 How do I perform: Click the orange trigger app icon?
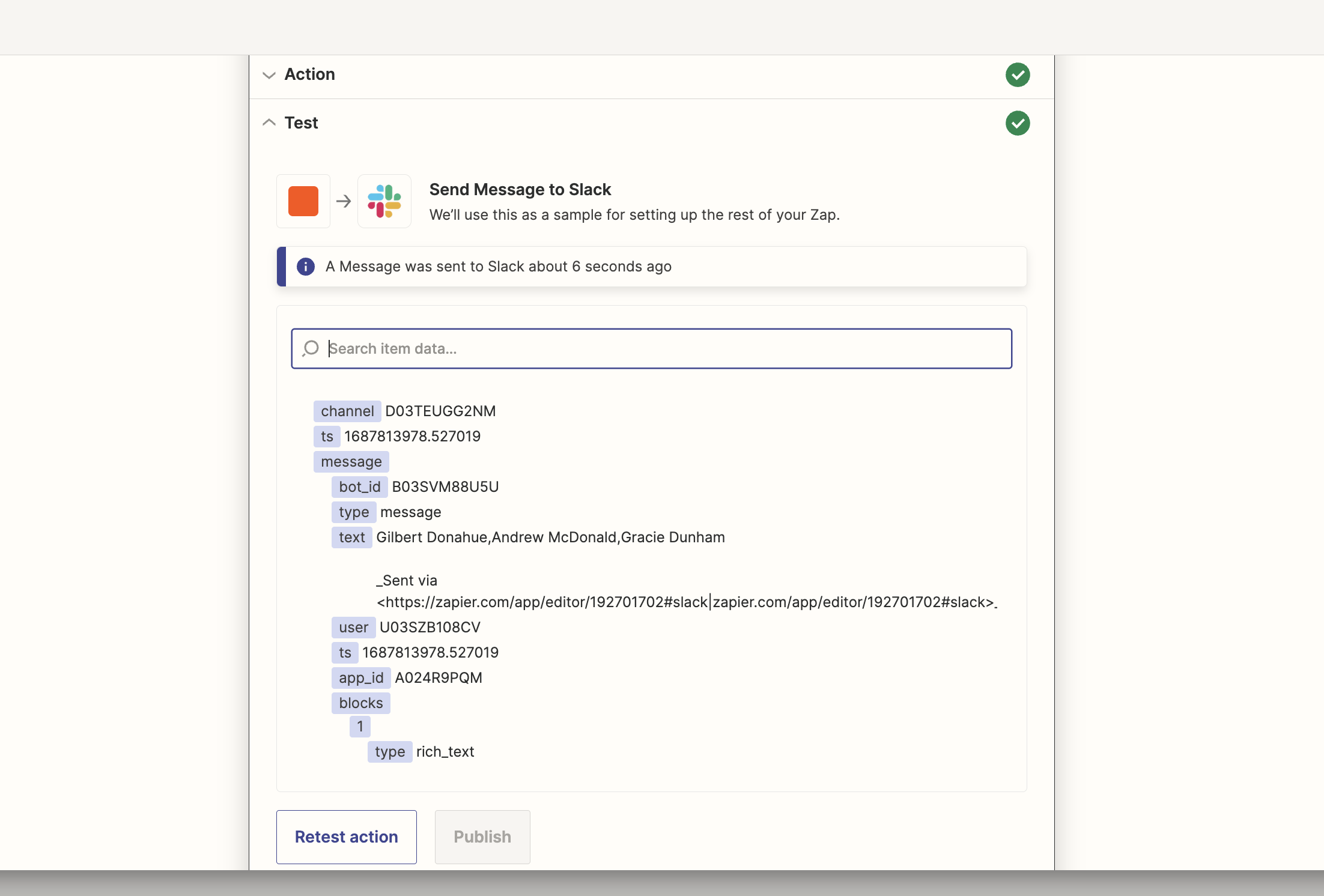pos(303,201)
